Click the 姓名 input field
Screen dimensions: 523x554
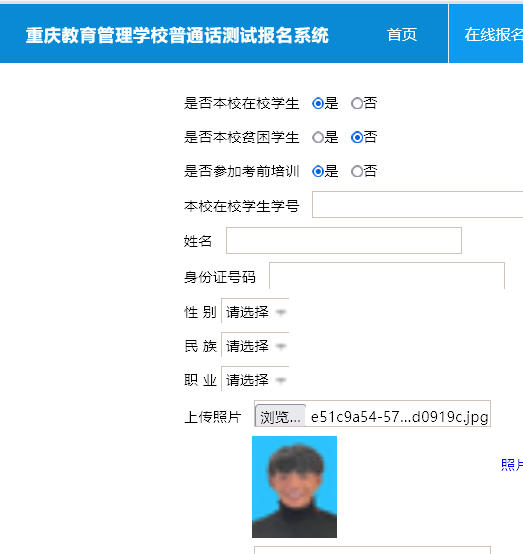pyautogui.click(x=344, y=240)
